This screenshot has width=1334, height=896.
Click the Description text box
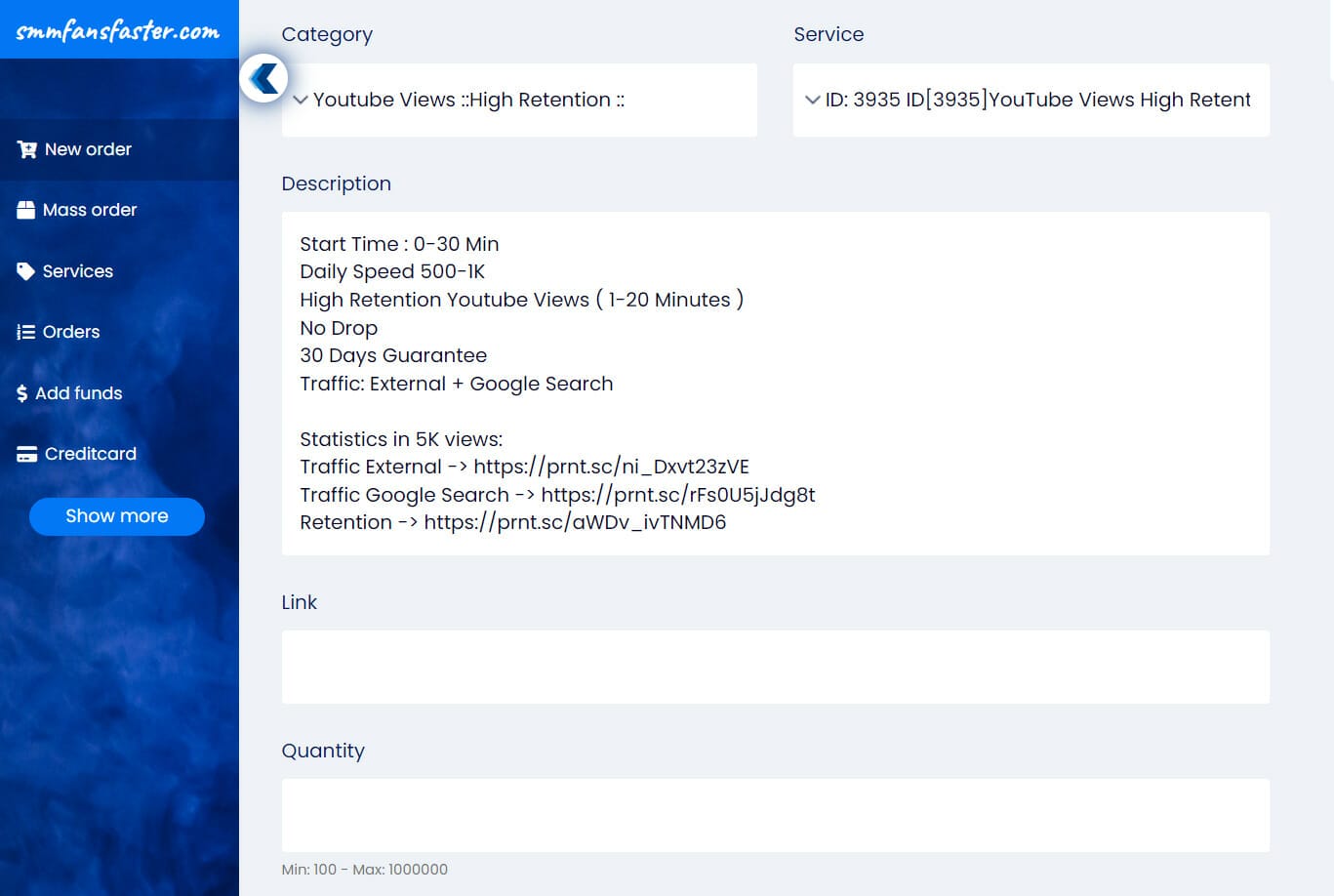775,383
